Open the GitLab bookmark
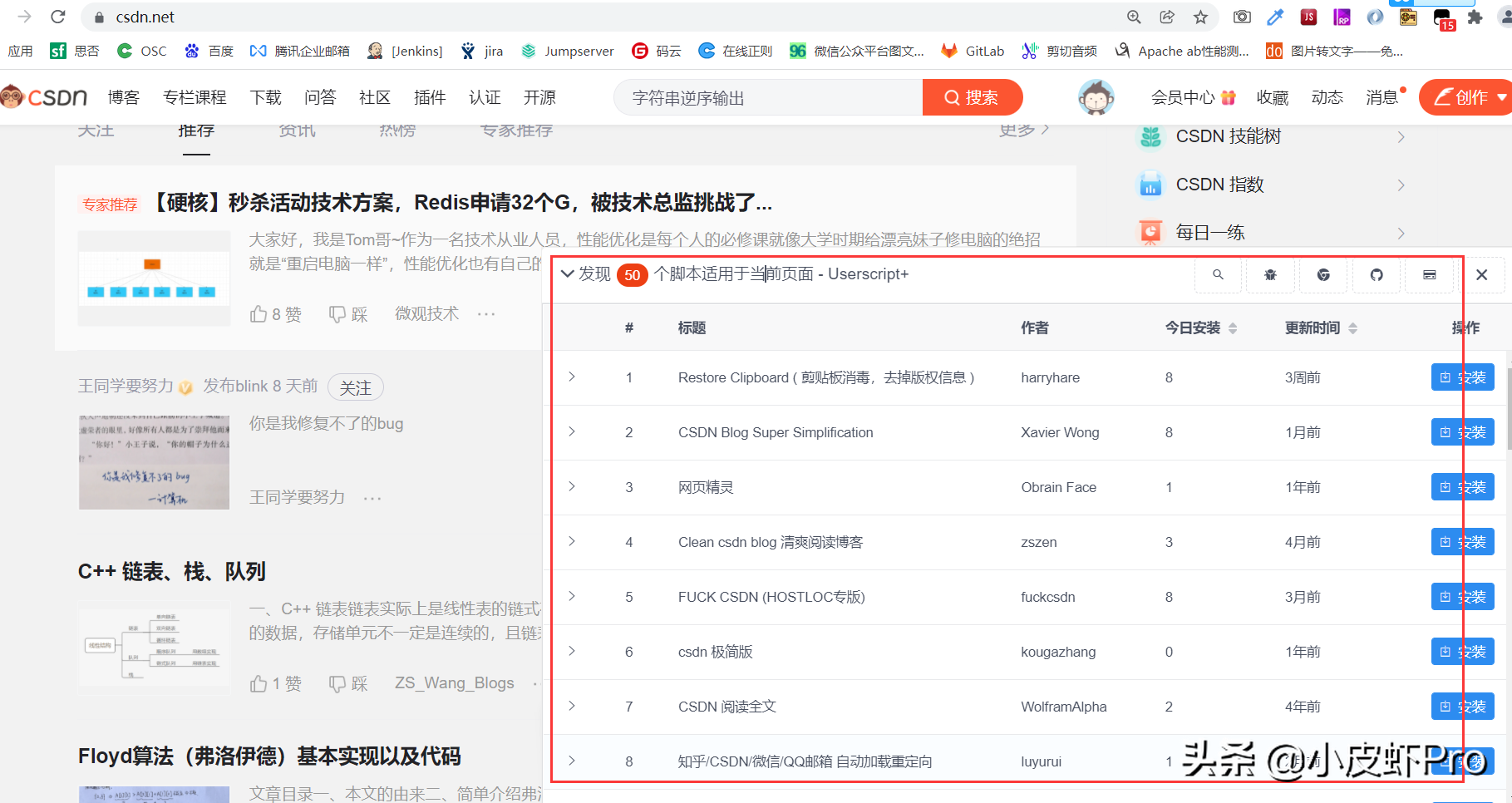 point(973,51)
